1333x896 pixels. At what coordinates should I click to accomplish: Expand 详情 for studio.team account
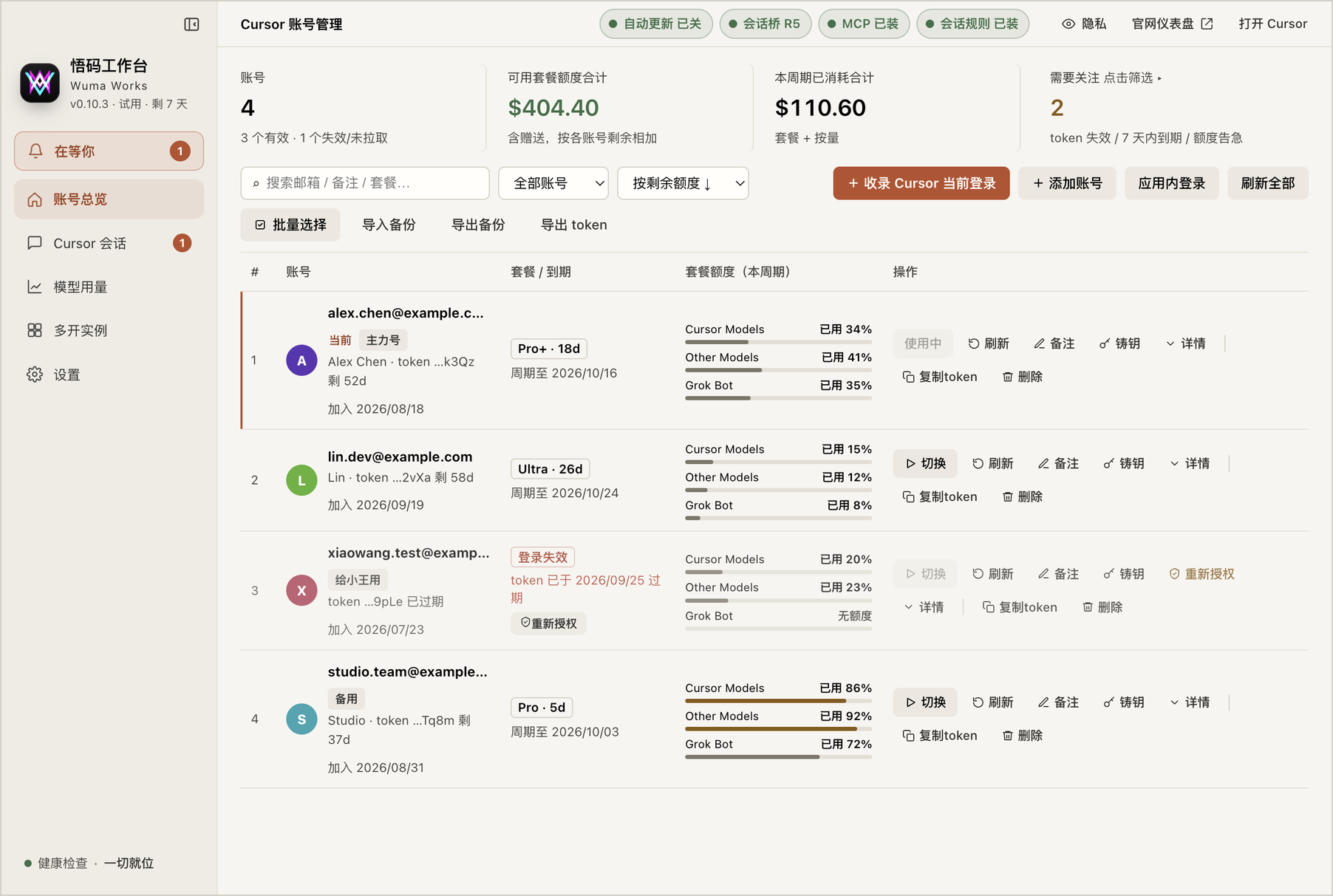pyautogui.click(x=1190, y=702)
